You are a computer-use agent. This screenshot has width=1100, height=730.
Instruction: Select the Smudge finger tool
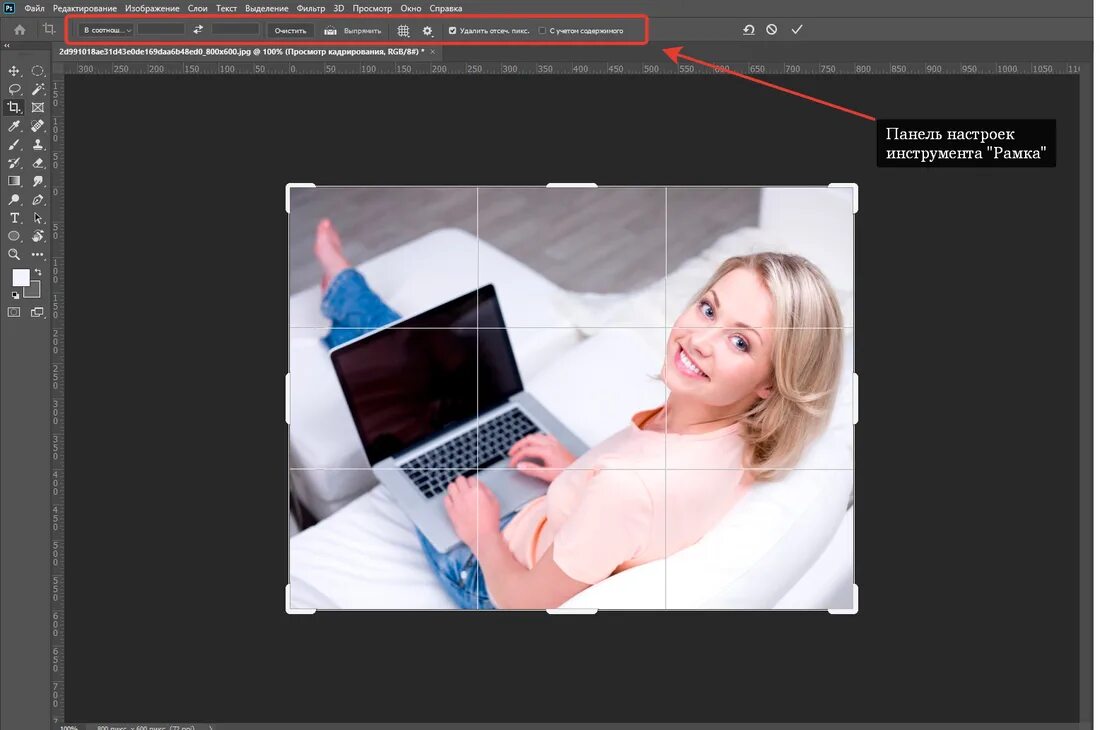coord(38,181)
